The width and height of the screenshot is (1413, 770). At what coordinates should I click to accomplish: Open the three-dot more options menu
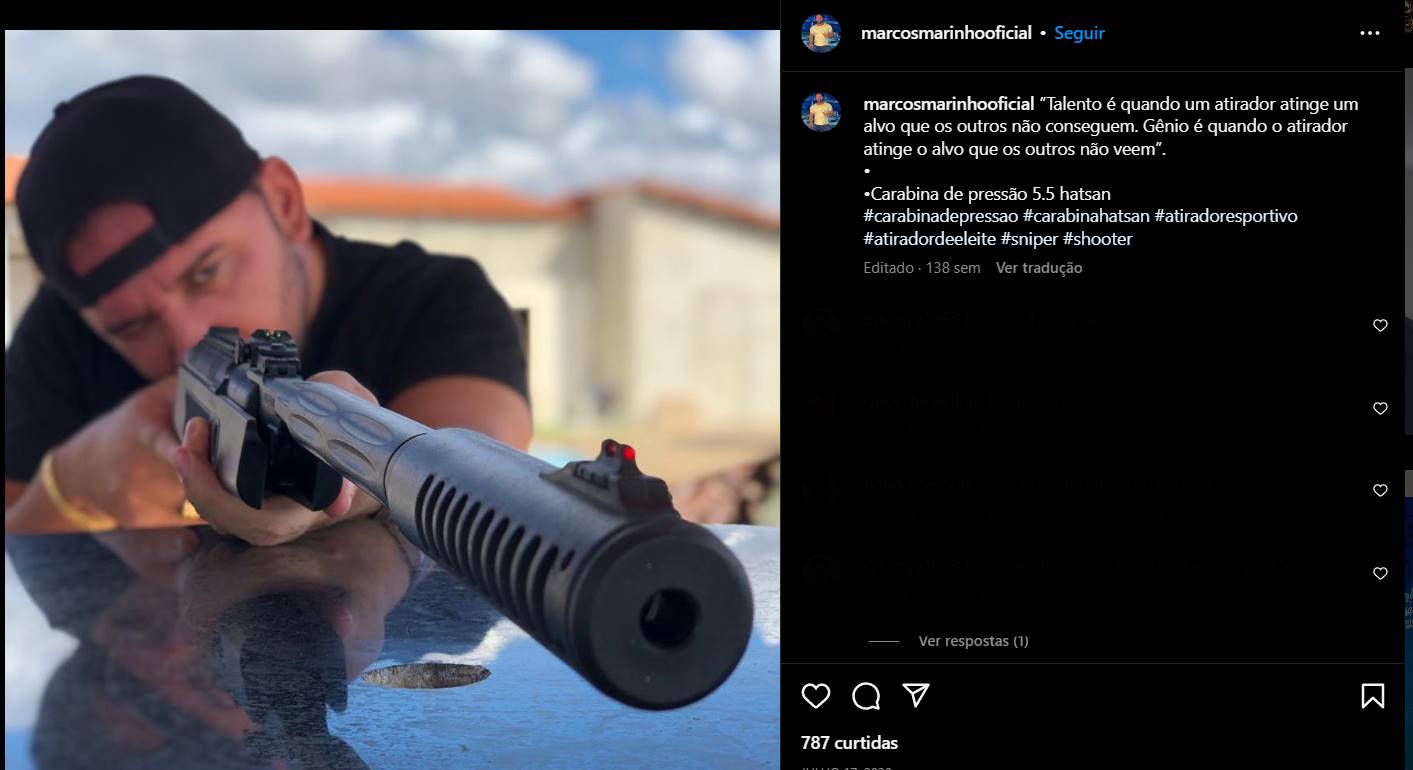pyautogui.click(x=1370, y=33)
